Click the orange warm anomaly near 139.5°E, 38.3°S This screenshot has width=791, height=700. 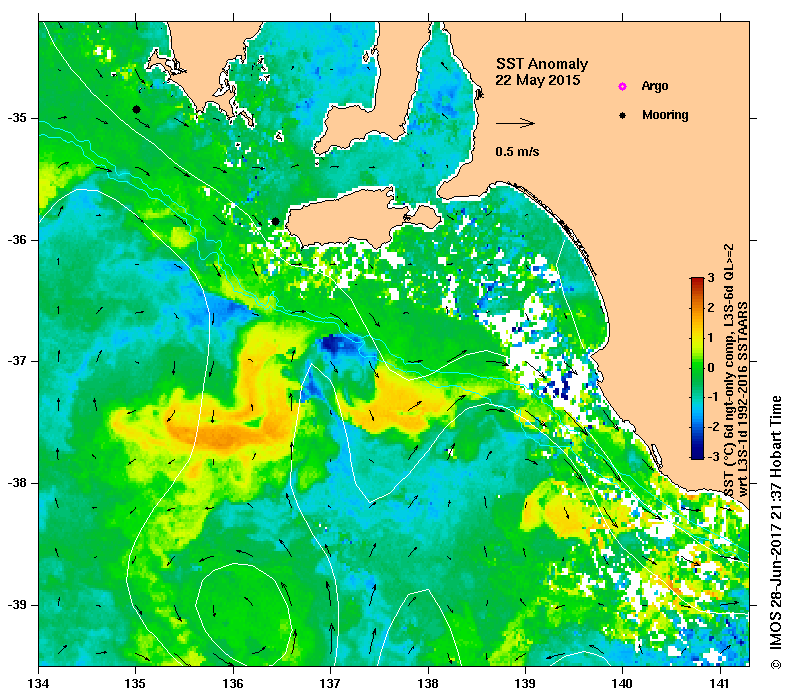[x=565, y=517]
